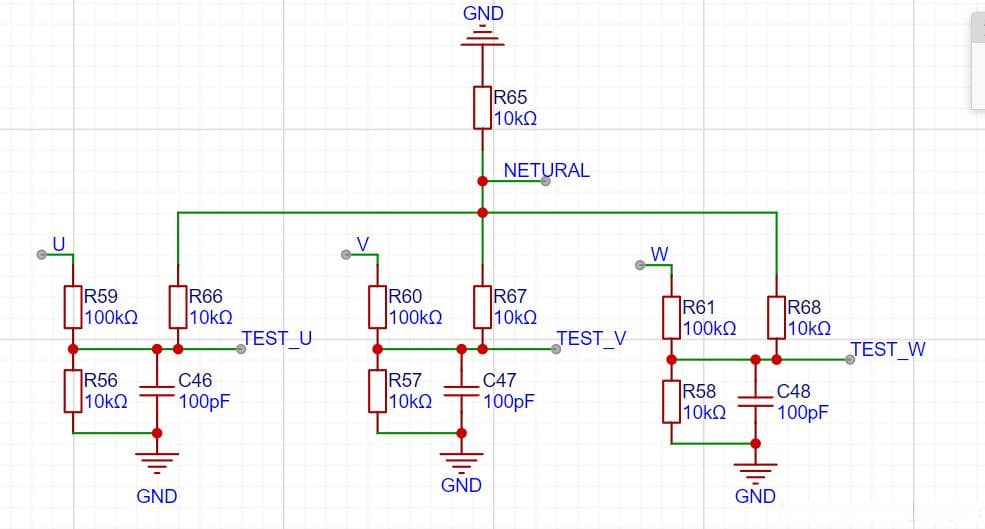Select the R59 designator text
The image size is (985, 529).
pyautogui.click(x=101, y=296)
